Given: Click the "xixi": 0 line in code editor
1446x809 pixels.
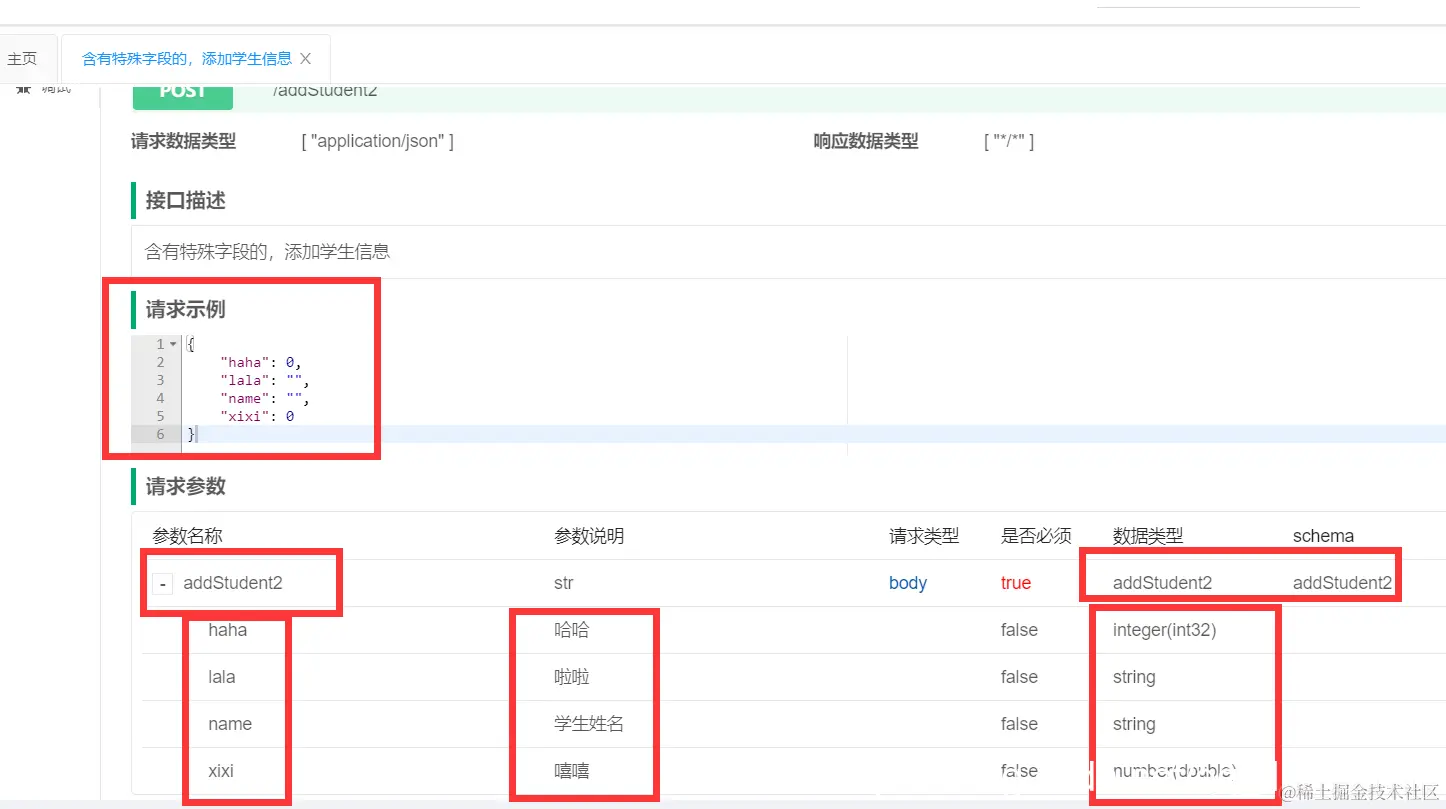Looking at the screenshot, I should pyautogui.click(x=257, y=416).
